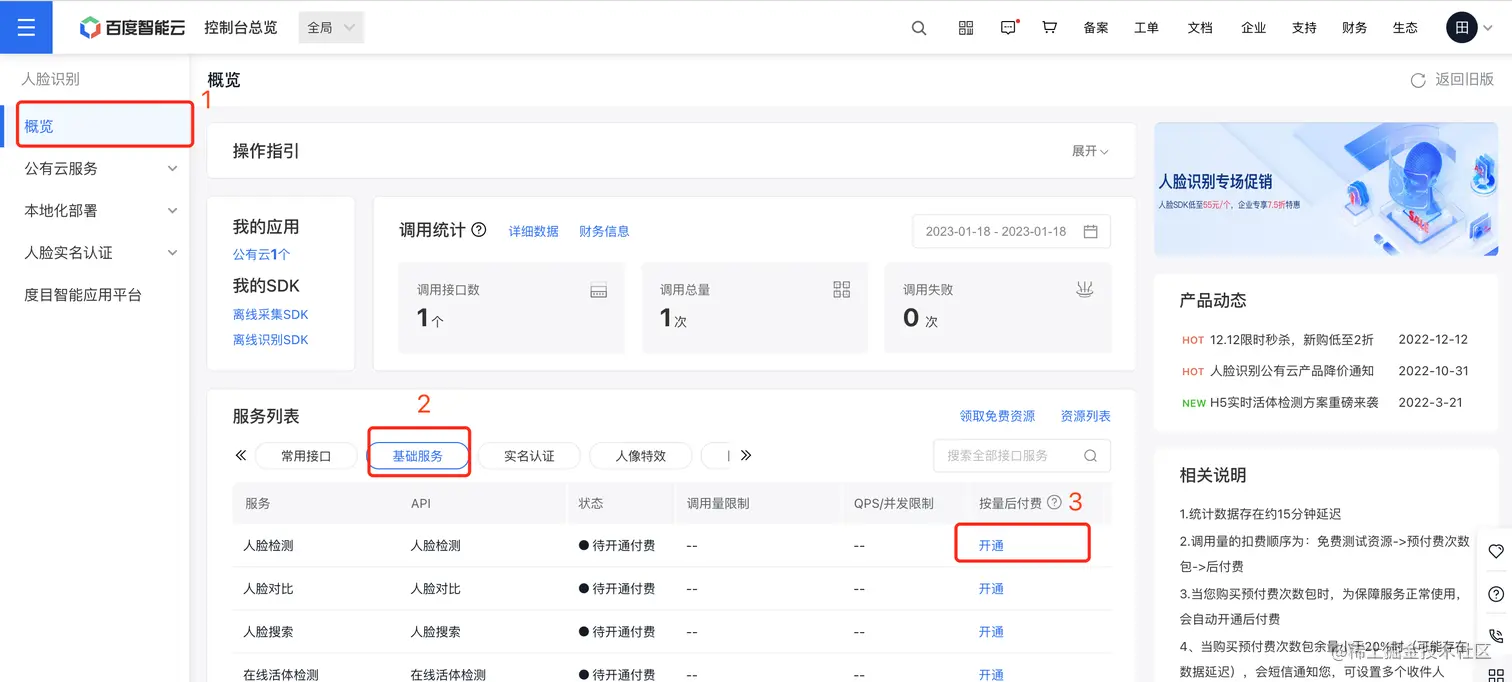1512x682 pixels.
Task: Click the phone contact floating icon
Action: [1496, 636]
